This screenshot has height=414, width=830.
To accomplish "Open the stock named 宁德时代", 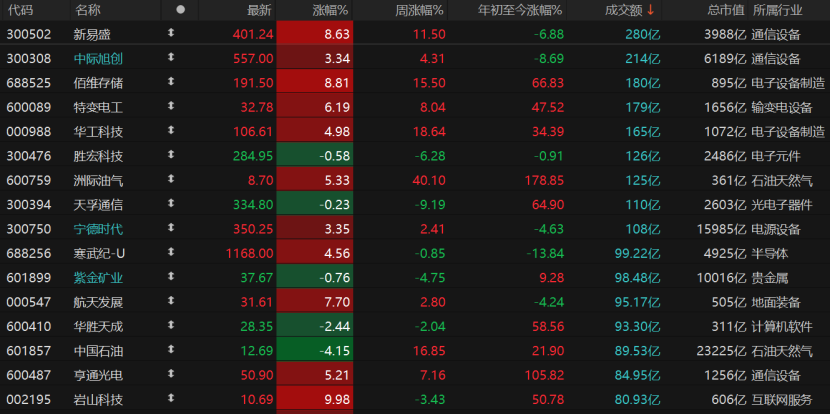I will click(x=98, y=229).
